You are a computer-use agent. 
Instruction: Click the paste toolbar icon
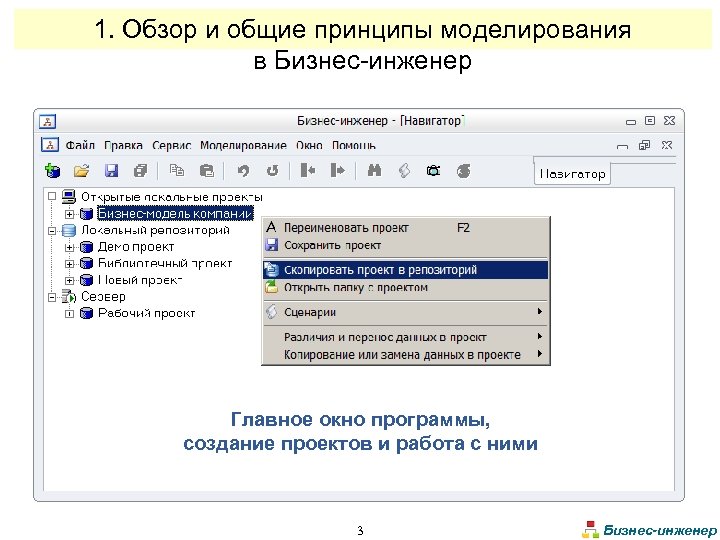click(x=207, y=171)
